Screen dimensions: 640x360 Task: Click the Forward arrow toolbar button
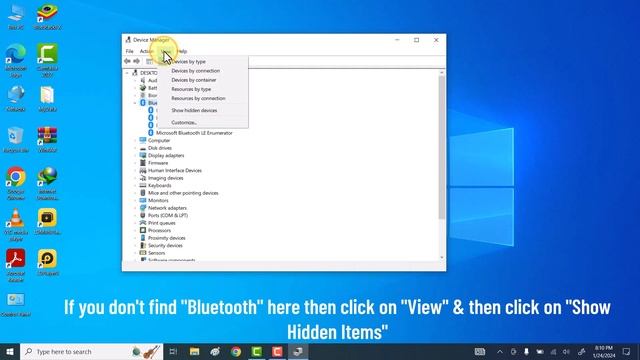(136, 61)
